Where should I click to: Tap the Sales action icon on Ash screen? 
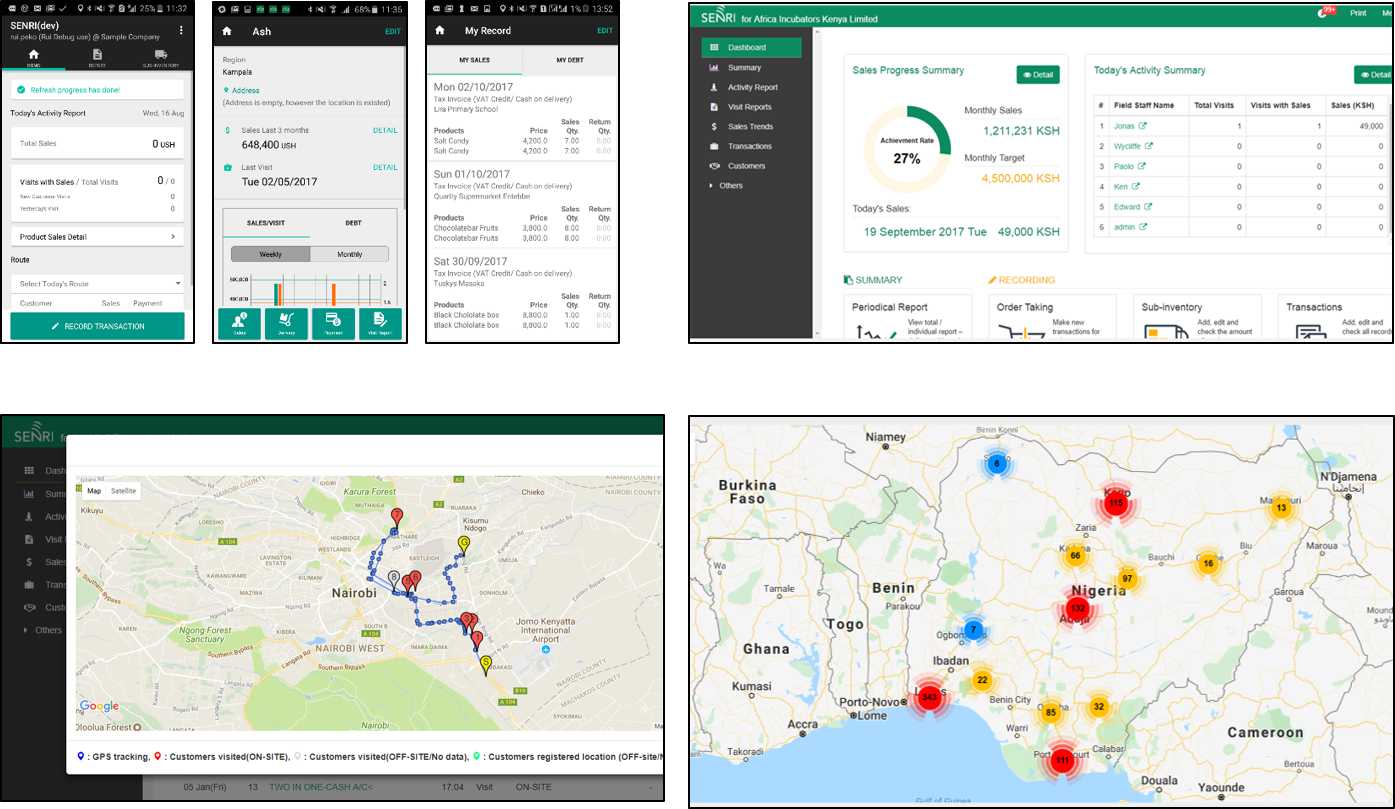[240, 324]
